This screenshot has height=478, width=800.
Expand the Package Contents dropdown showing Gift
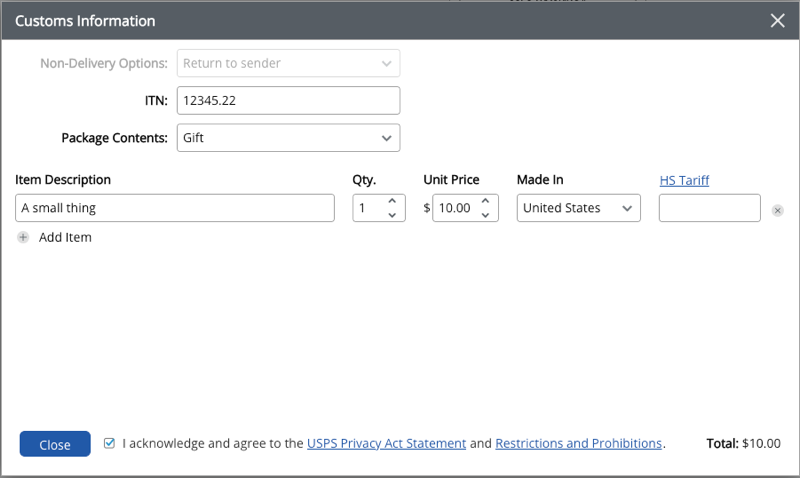click(288, 138)
